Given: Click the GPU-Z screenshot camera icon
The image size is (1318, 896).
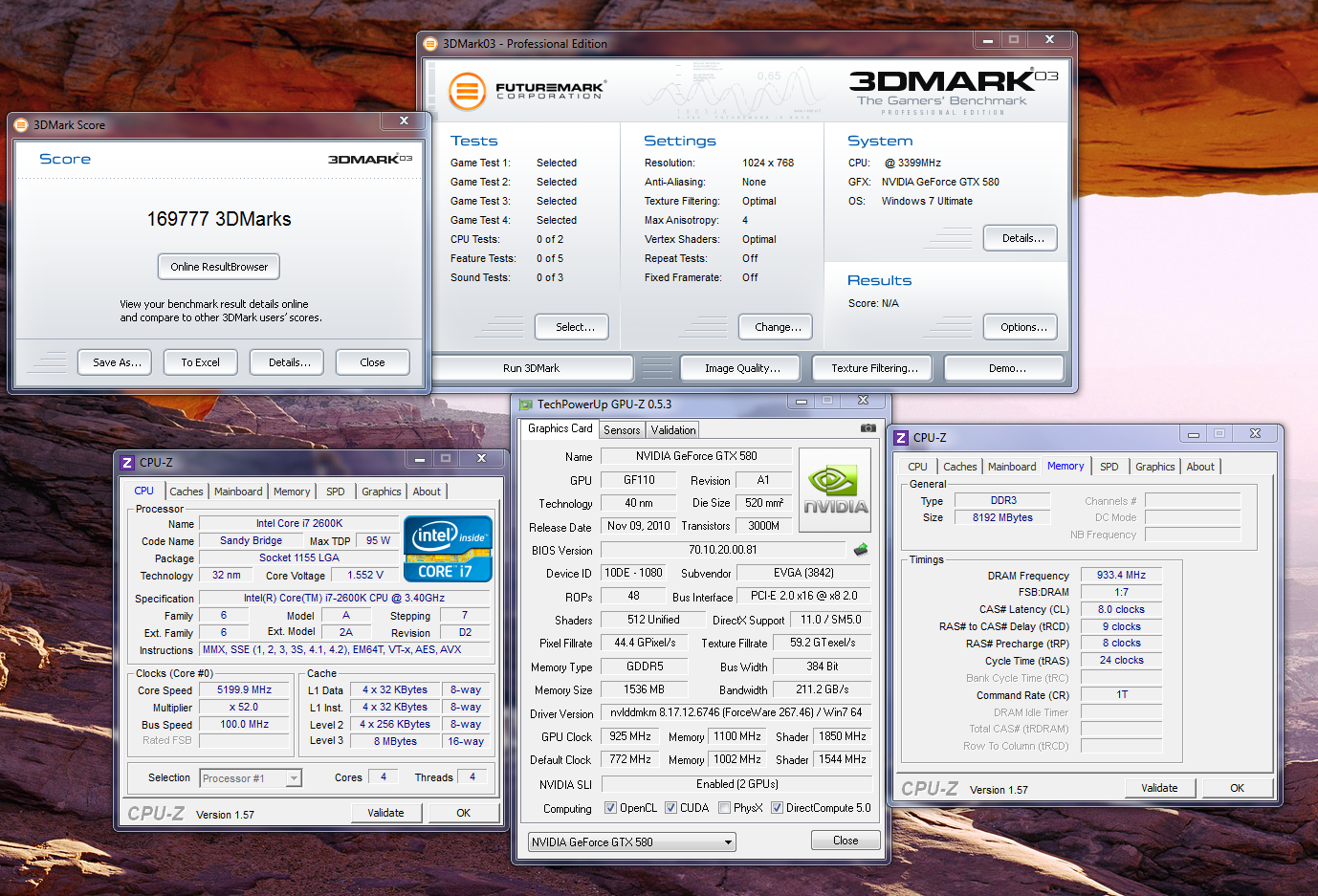Looking at the screenshot, I should click(868, 428).
